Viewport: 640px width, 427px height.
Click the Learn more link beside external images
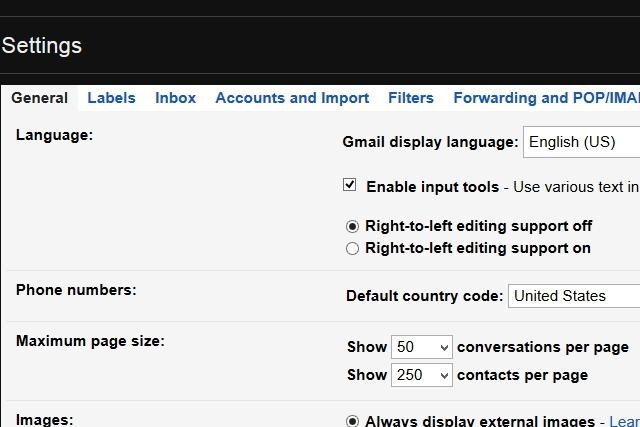coord(624,422)
